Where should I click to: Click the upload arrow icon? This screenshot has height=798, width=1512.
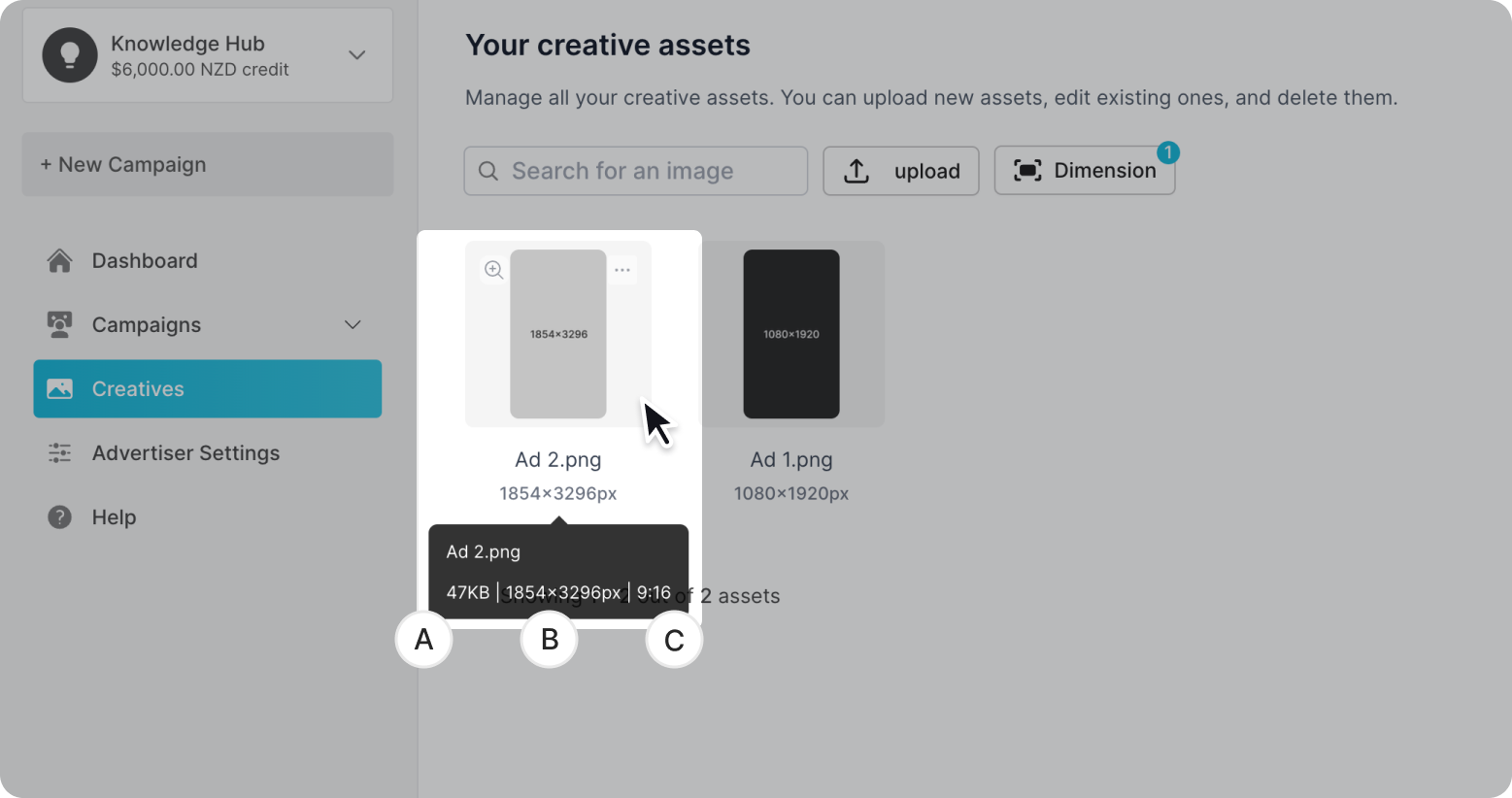[857, 171]
